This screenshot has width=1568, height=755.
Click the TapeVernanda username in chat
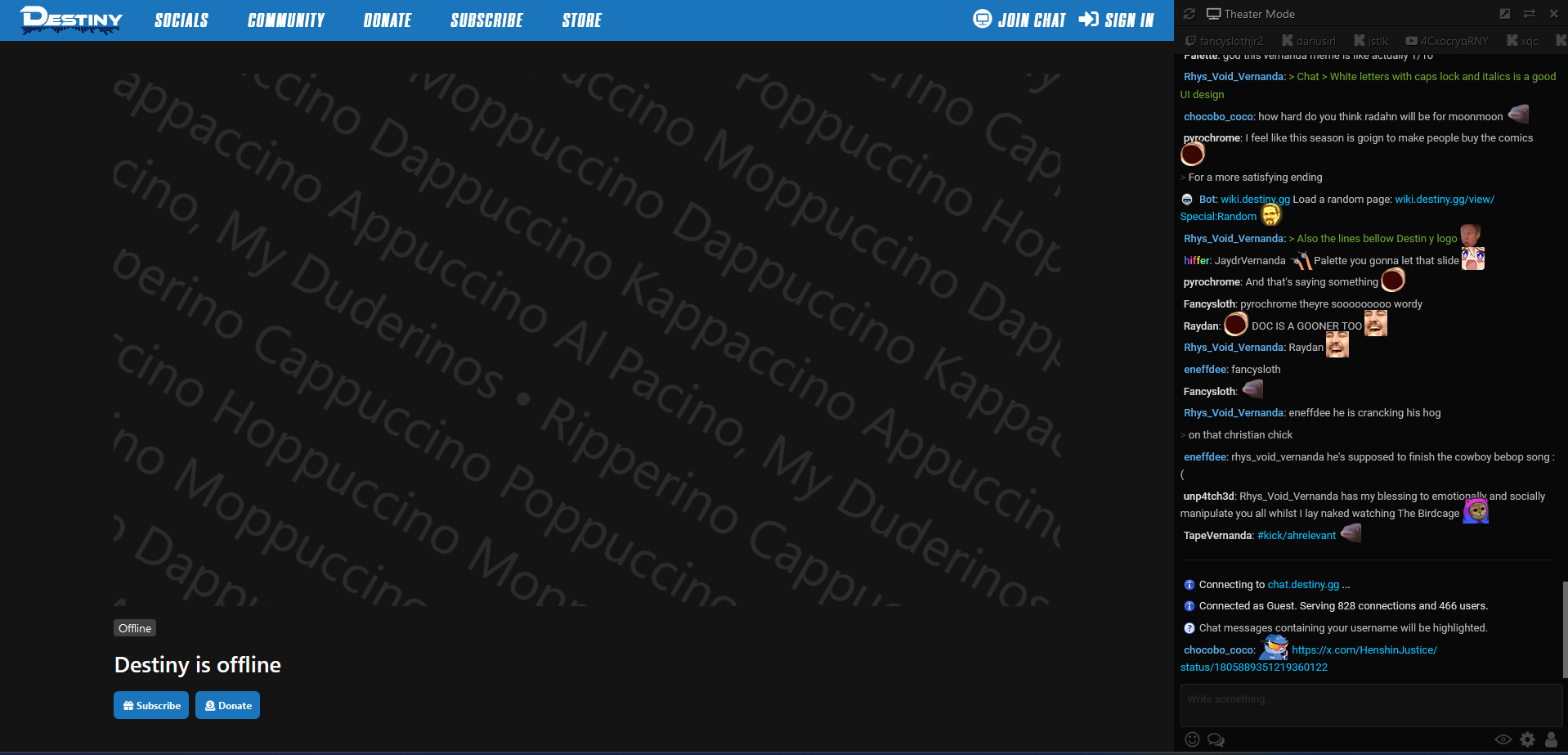click(1218, 536)
